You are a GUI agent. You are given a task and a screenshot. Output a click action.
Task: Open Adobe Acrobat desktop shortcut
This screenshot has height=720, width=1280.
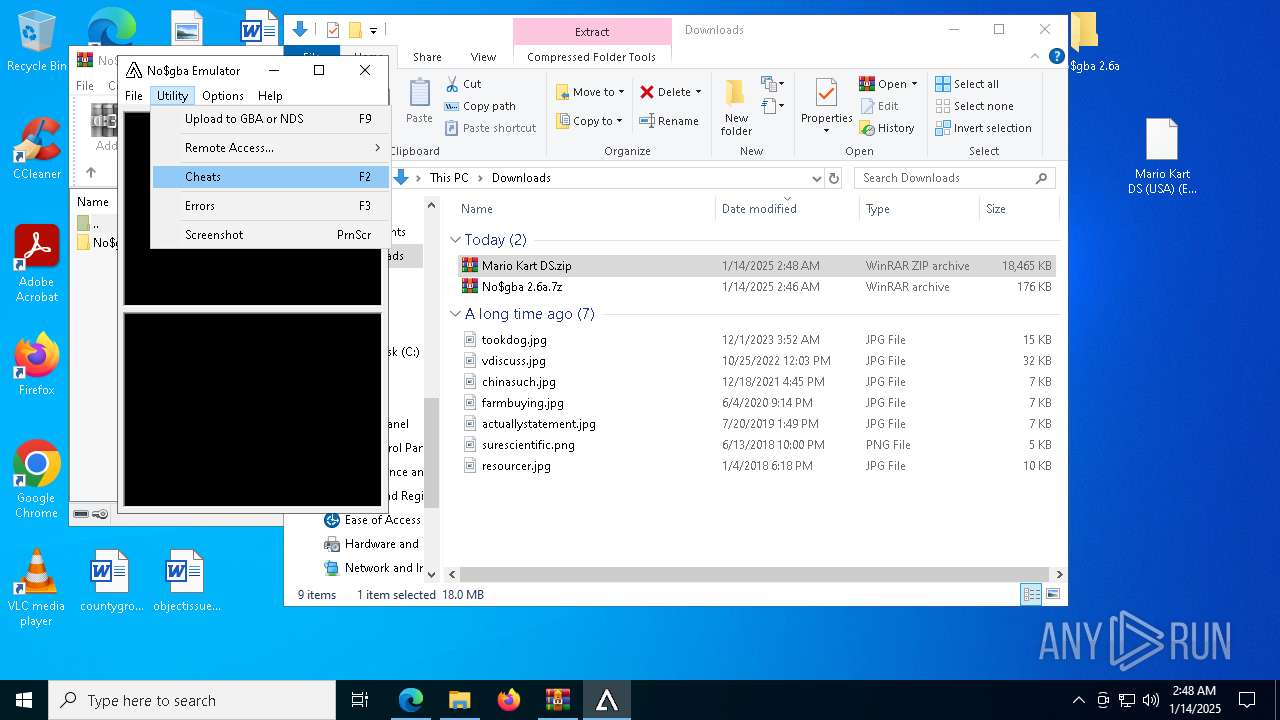click(x=37, y=264)
